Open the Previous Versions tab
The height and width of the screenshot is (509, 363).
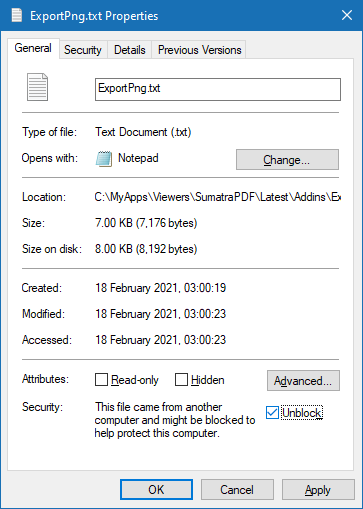pyautogui.click(x=199, y=50)
